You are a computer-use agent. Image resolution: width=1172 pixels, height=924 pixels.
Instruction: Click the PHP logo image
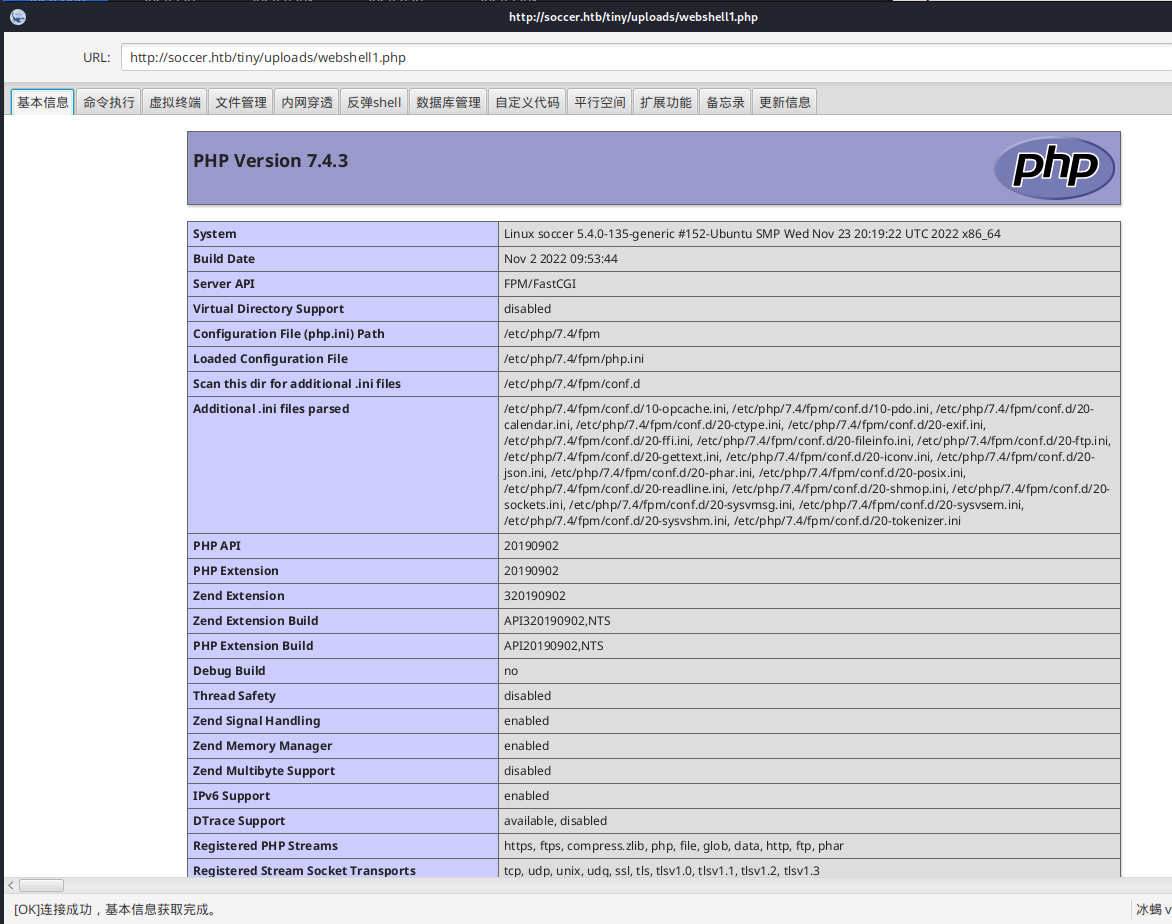(1053, 168)
